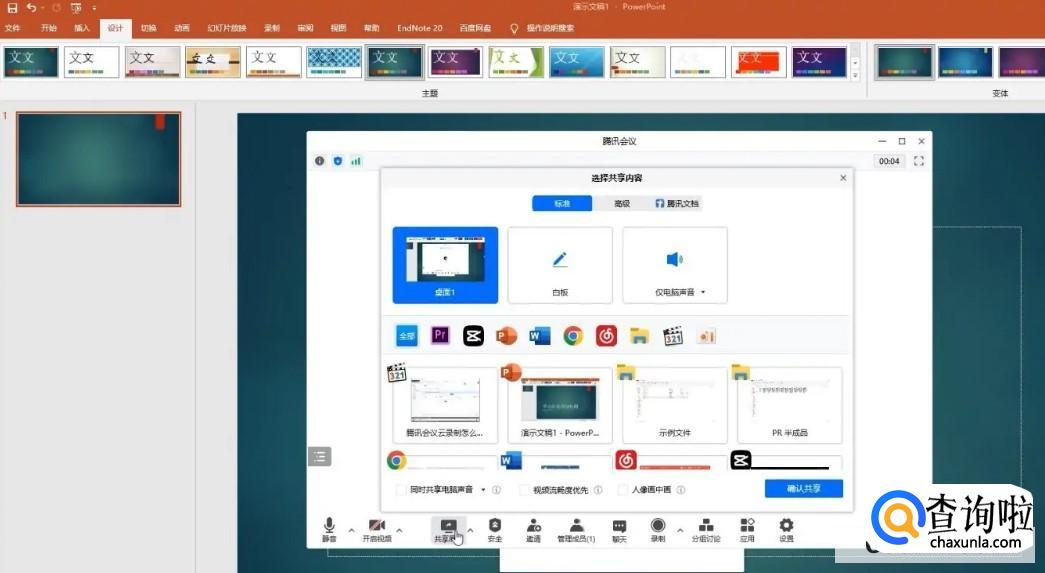Select the 全部 all-apps filter icon
The width and height of the screenshot is (1045, 573).
[407, 335]
